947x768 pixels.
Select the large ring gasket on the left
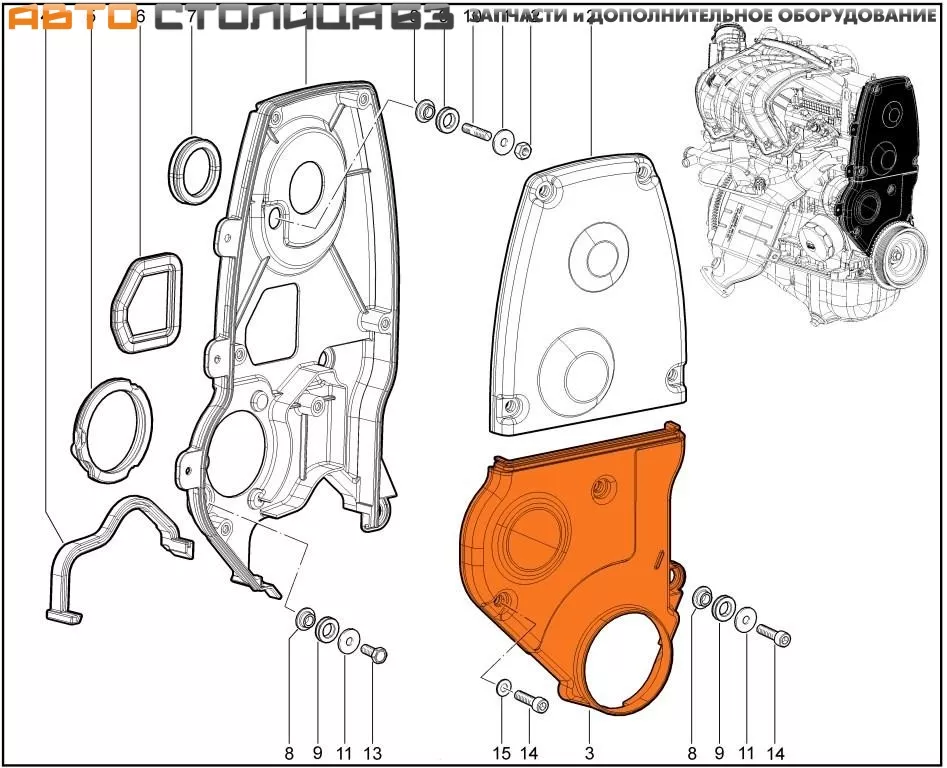point(112,430)
